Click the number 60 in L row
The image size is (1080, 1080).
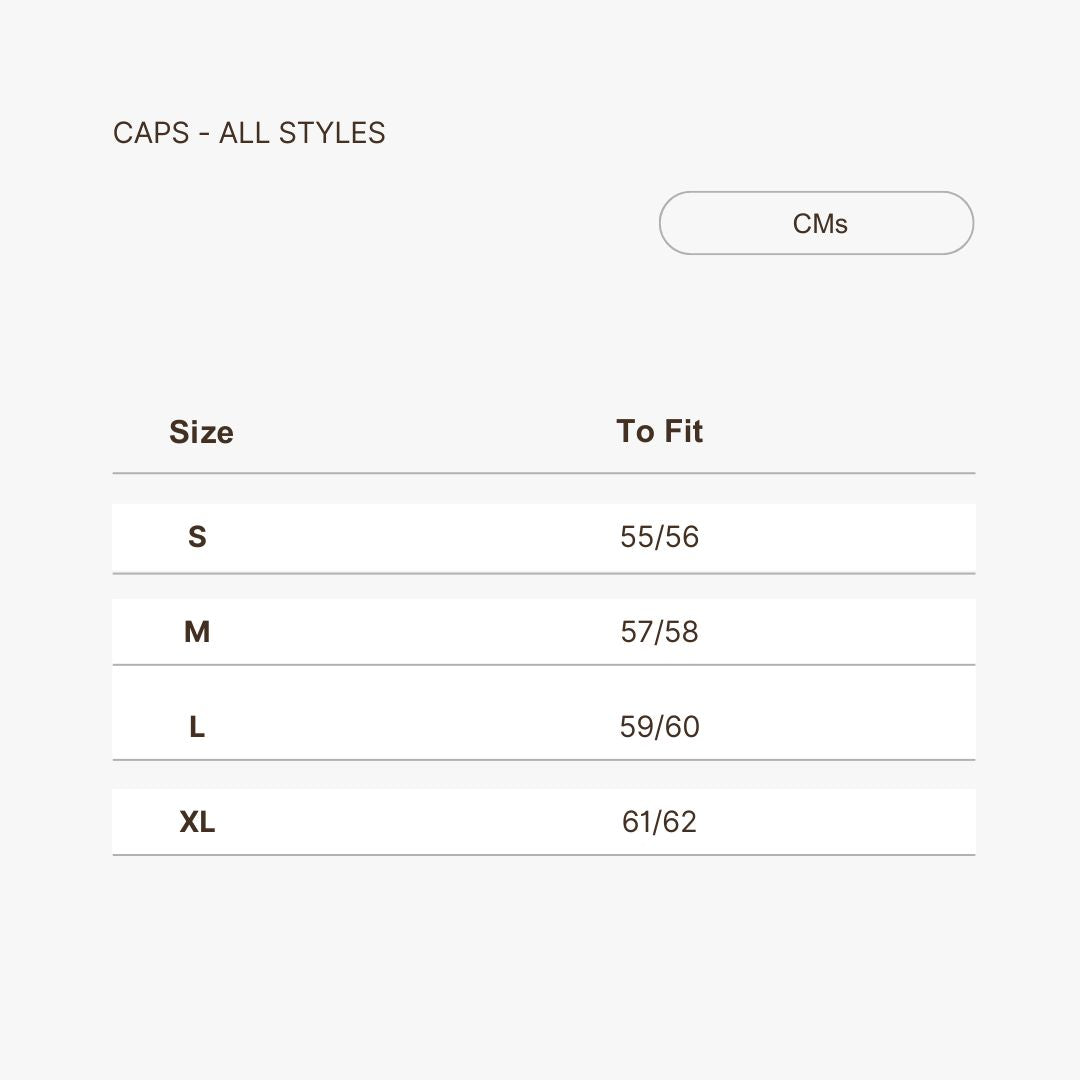[683, 727]
